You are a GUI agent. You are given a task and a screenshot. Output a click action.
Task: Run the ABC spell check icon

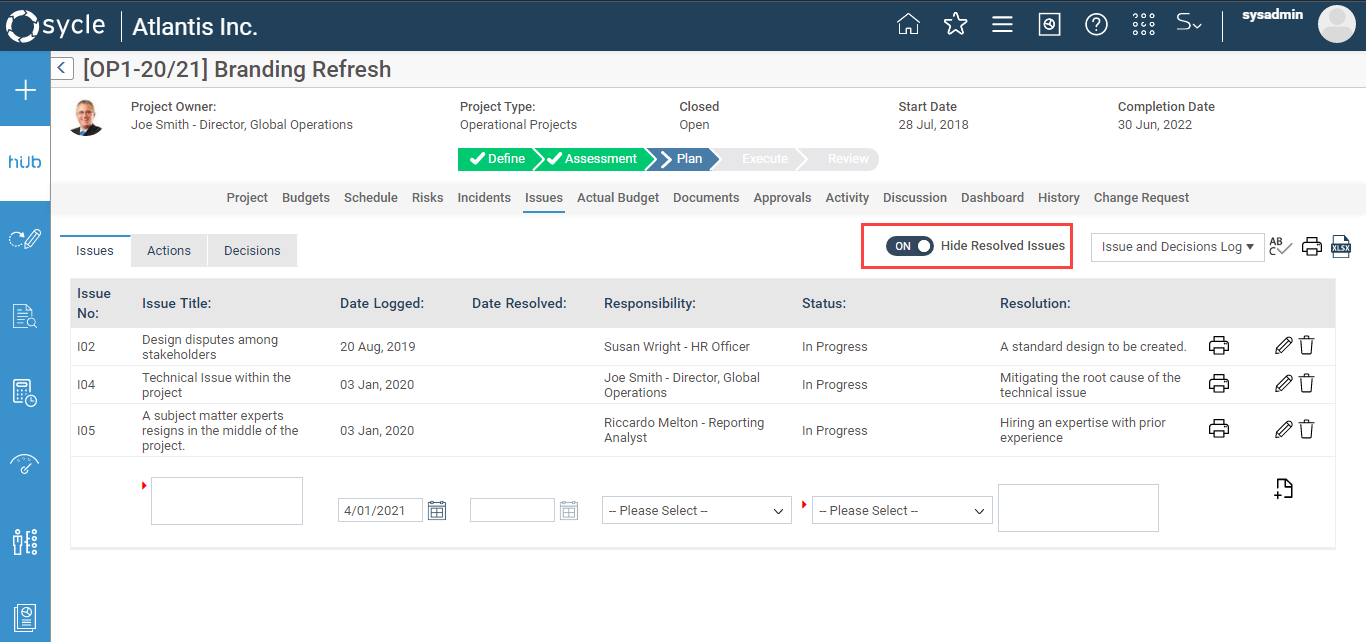point(1280,246)
